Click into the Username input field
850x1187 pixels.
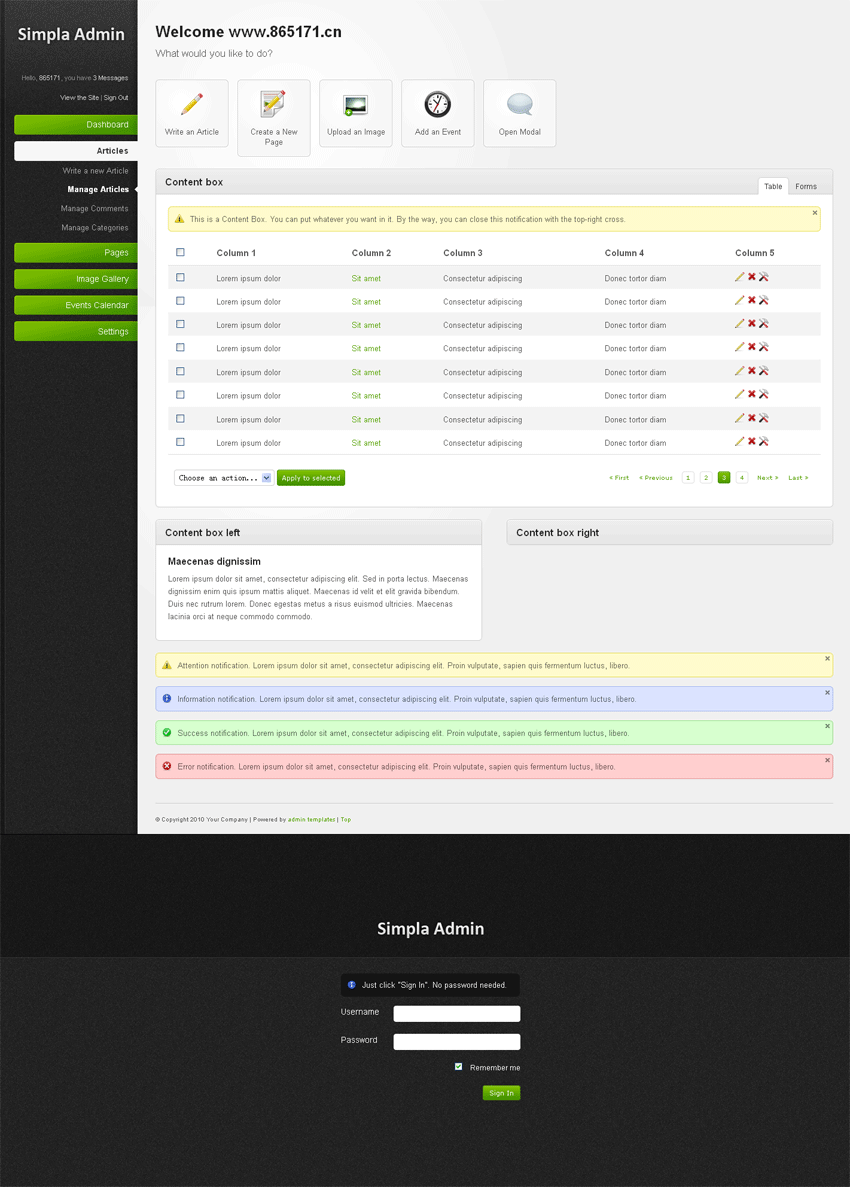click(456, 1013)
